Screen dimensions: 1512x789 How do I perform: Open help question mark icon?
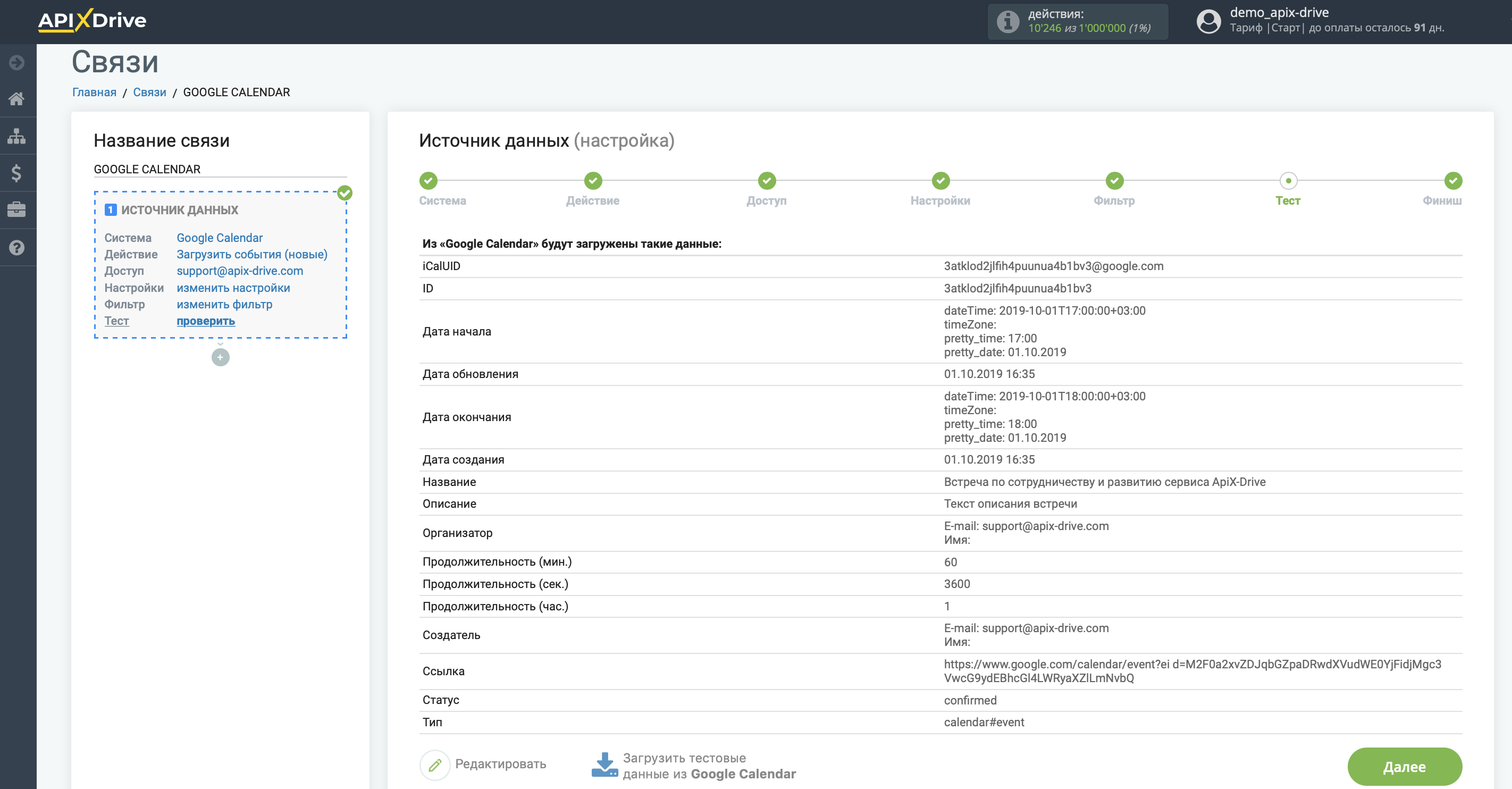(x=17, y=247)
